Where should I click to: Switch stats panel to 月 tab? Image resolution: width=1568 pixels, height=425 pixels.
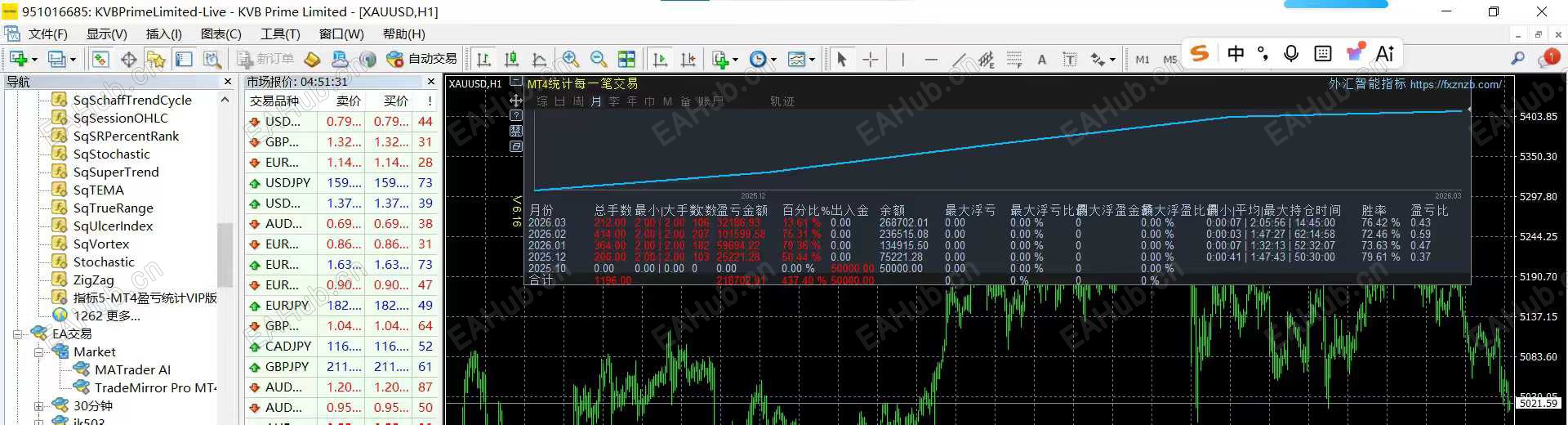(596, 101)
